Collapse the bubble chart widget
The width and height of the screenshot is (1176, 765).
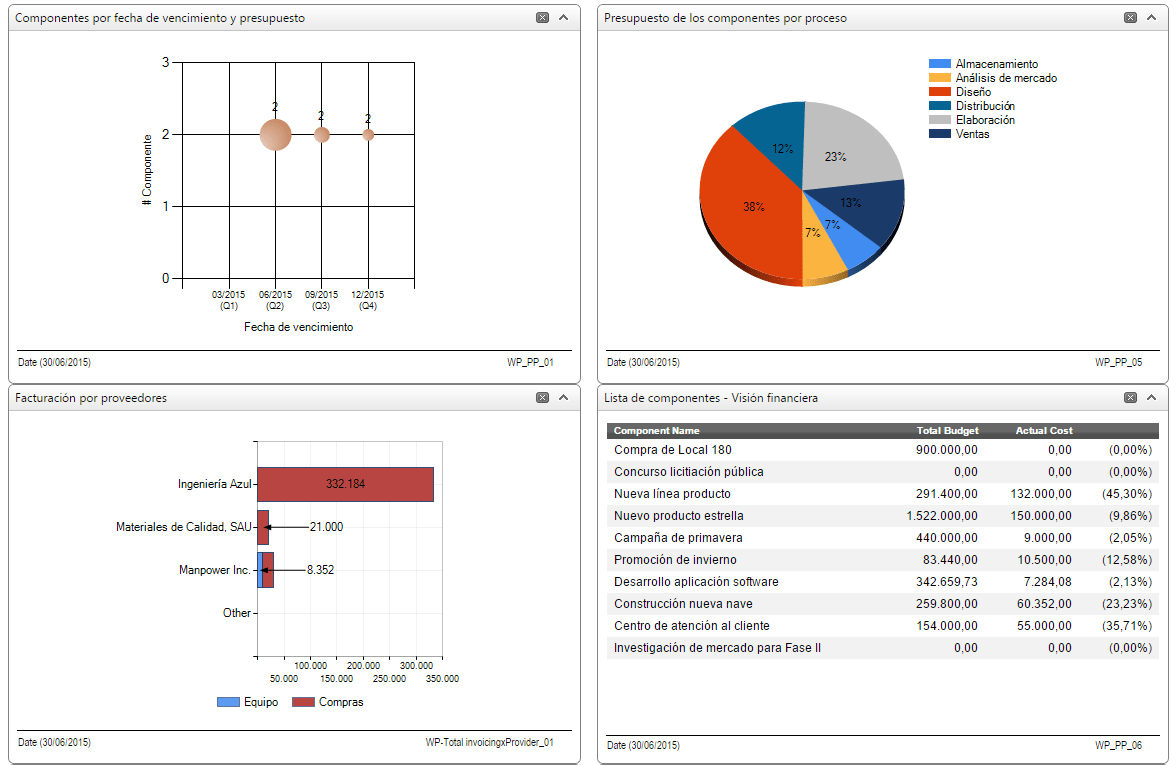point(562,17)
